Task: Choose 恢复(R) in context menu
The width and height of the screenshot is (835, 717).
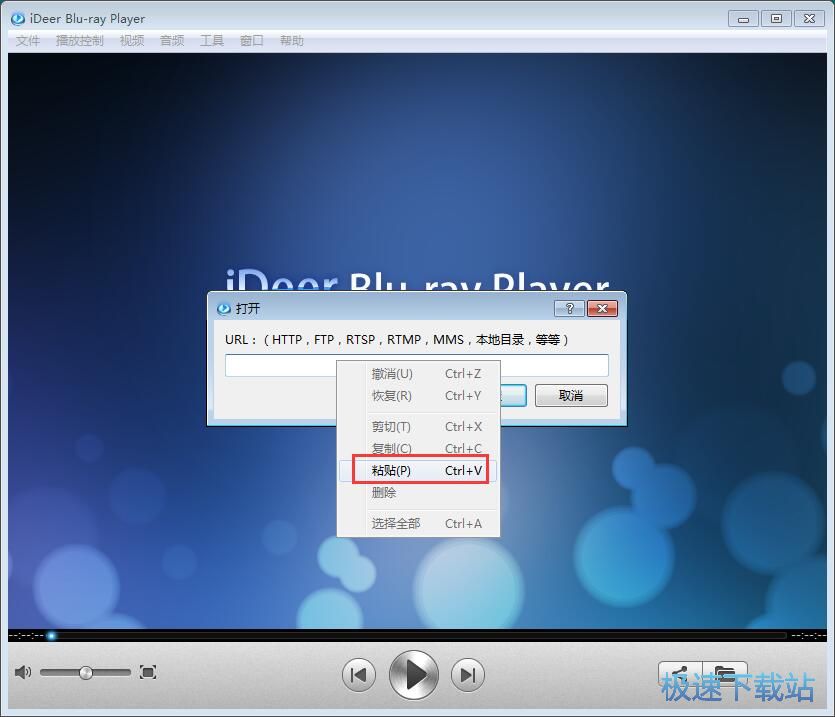Action: point(418,396)
